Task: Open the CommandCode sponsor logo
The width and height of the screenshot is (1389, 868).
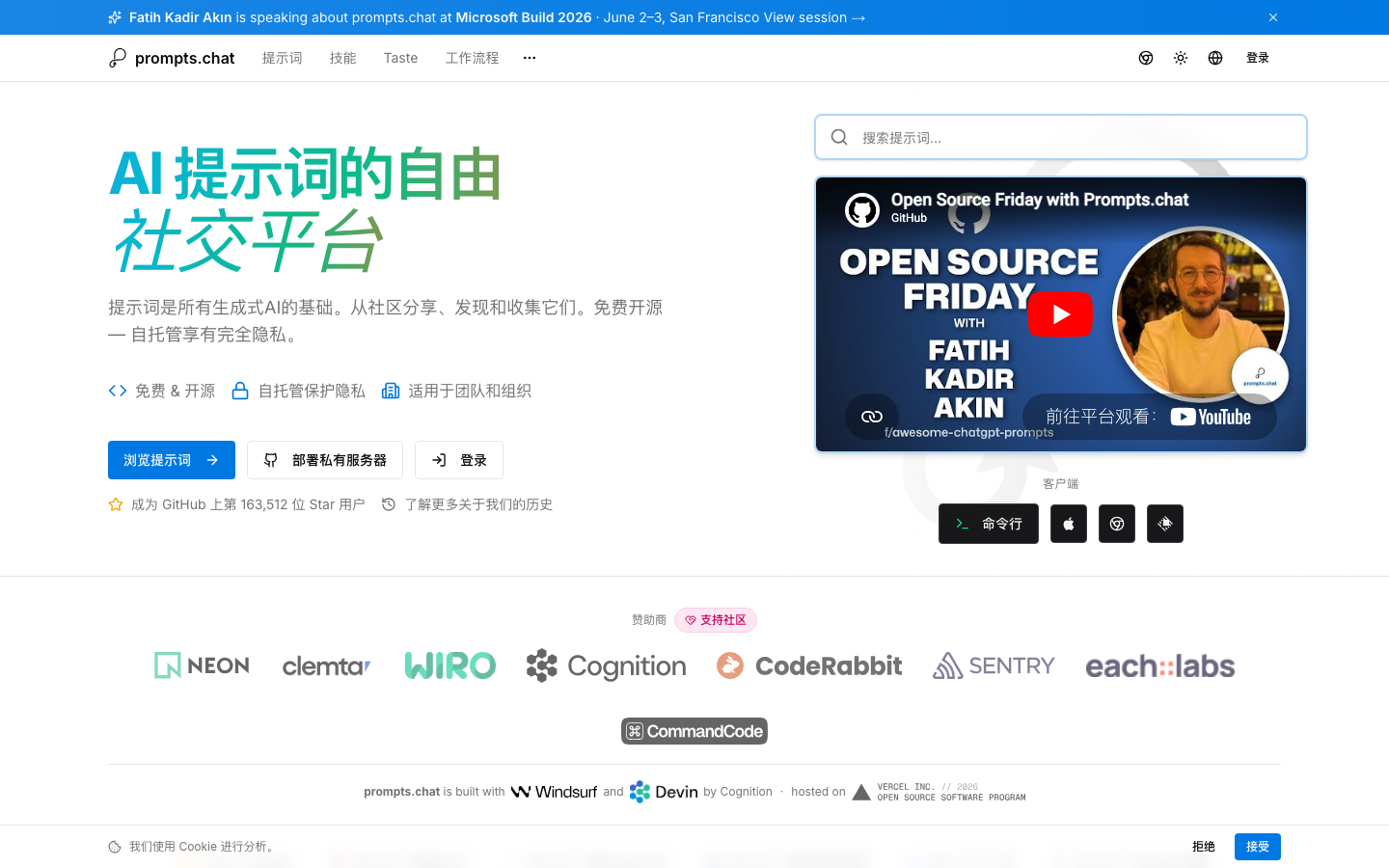Action: (x=694, y=731)
